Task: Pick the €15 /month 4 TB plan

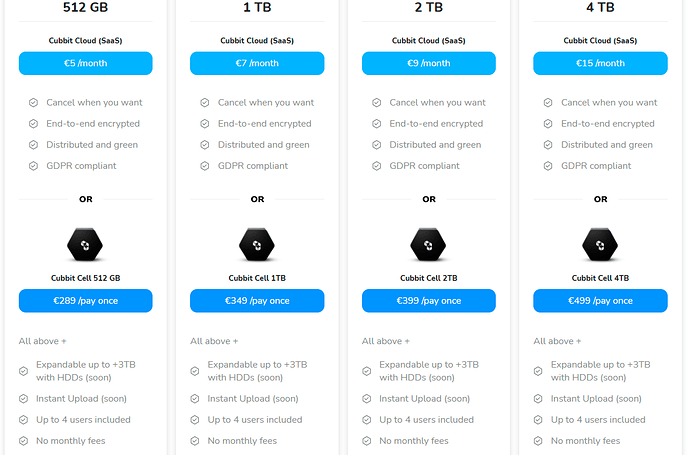Action: (600, 63)
